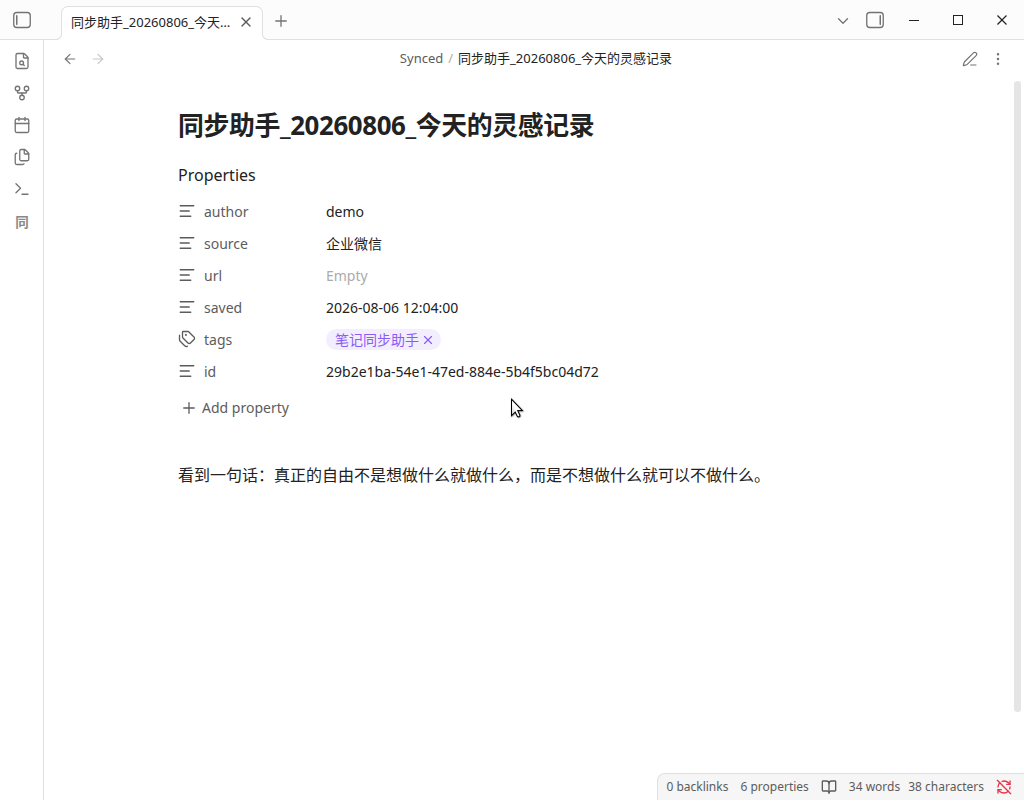The height and width of the screenshot is (800, 1024).
Task: Toggle the right sidebar panel icon
Action: (x=875, y=20)
